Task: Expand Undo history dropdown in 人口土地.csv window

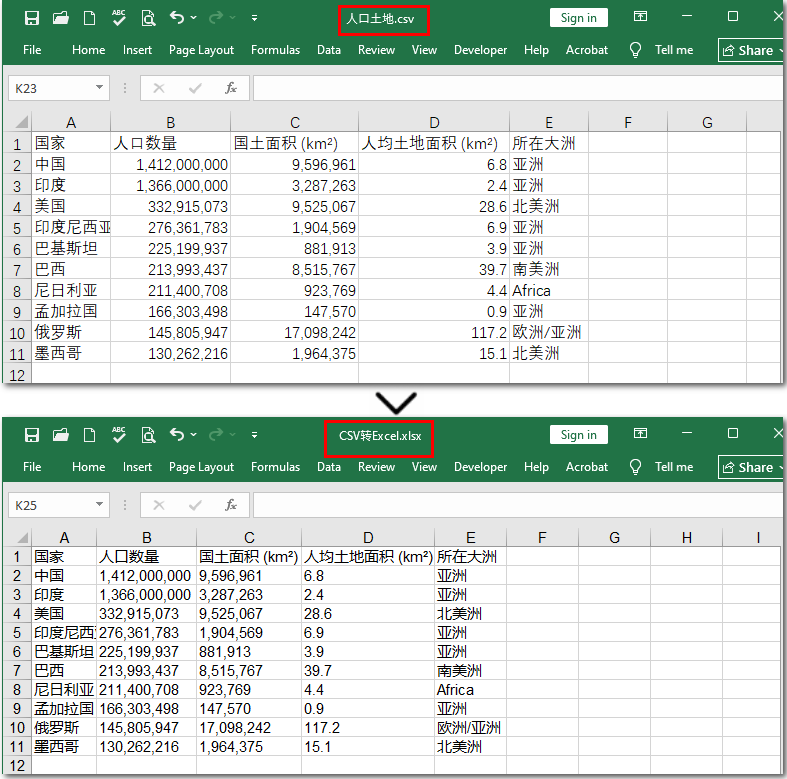Action: coord(194,18)
